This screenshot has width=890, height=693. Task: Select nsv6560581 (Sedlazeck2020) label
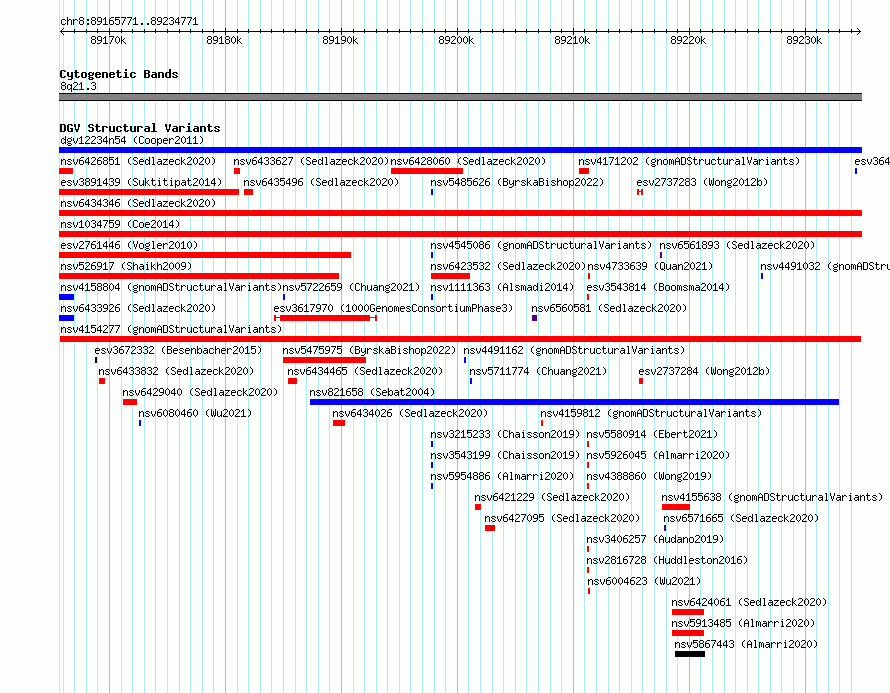pos(609,308)
